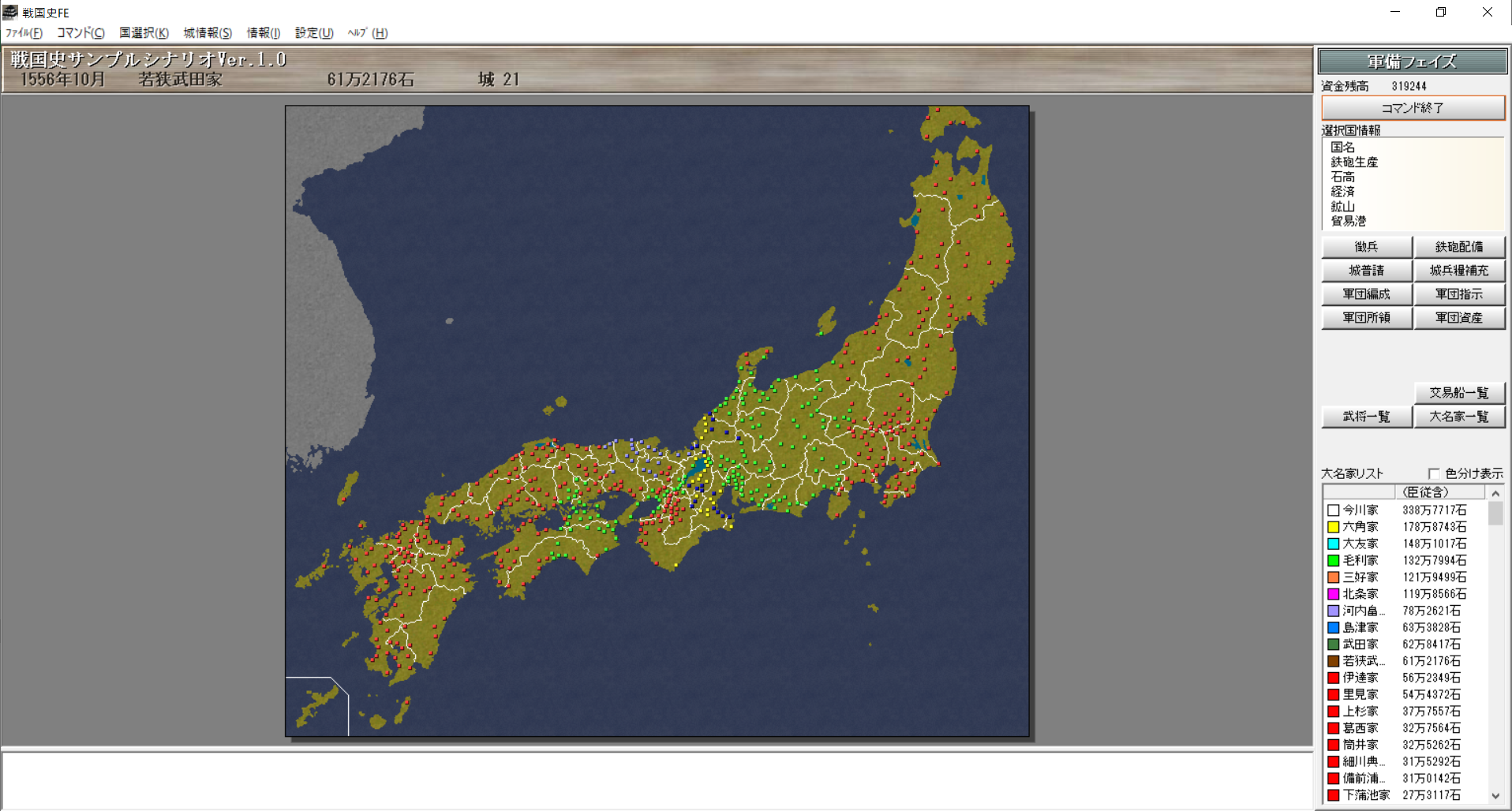Click the 徴兵 button
This screenshot has height=811, width=1512.
[1366, 247]
